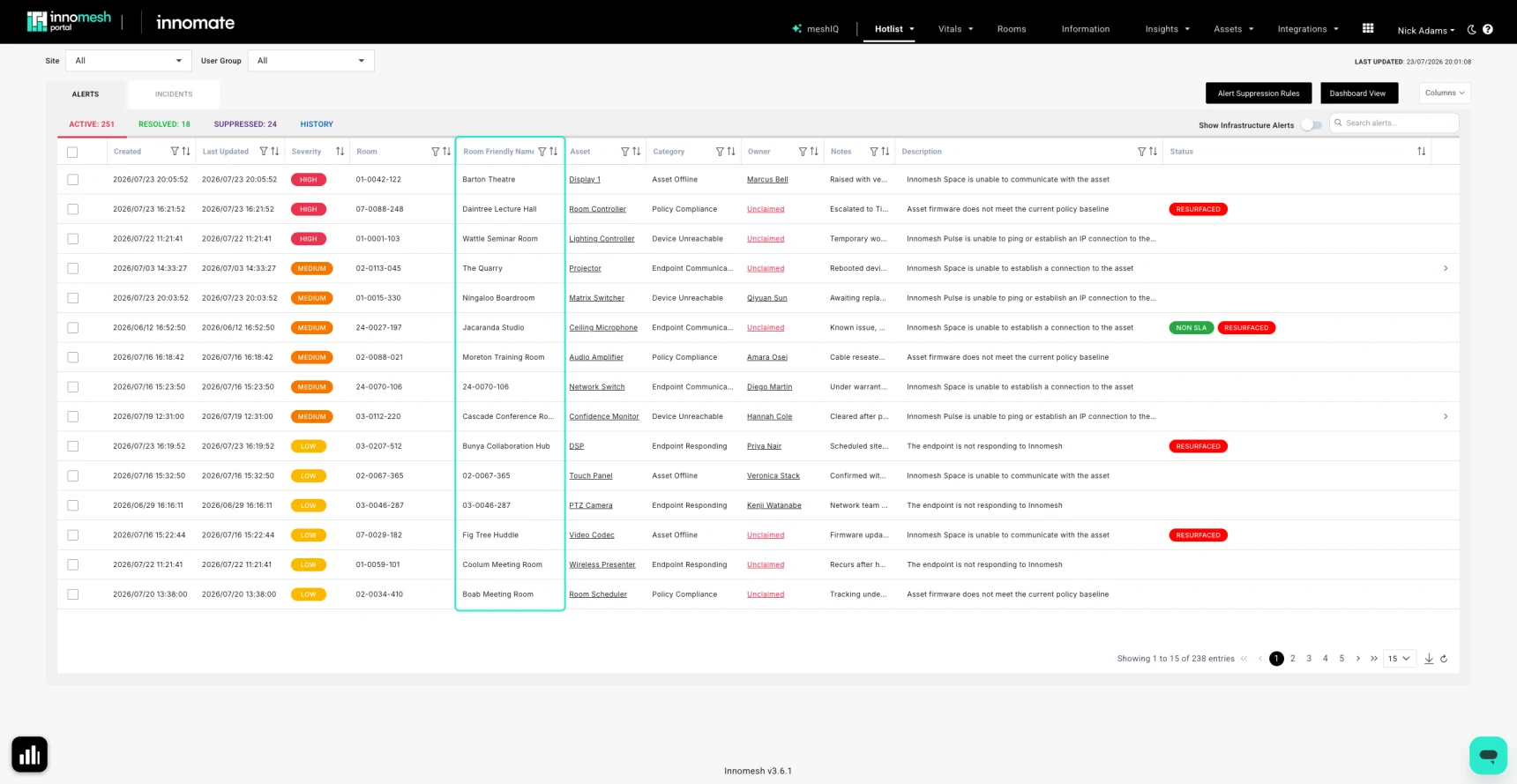Download the alerts table export
Screen dimensions: 1517x784
[x=1429, y=659]
